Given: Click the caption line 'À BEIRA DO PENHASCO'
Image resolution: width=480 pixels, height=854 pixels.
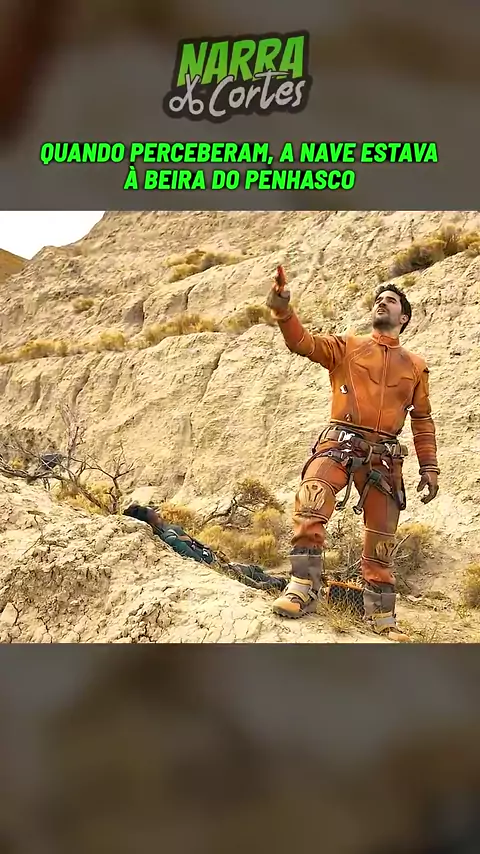Looking at the screenshot, I should (x=239, y=179).
